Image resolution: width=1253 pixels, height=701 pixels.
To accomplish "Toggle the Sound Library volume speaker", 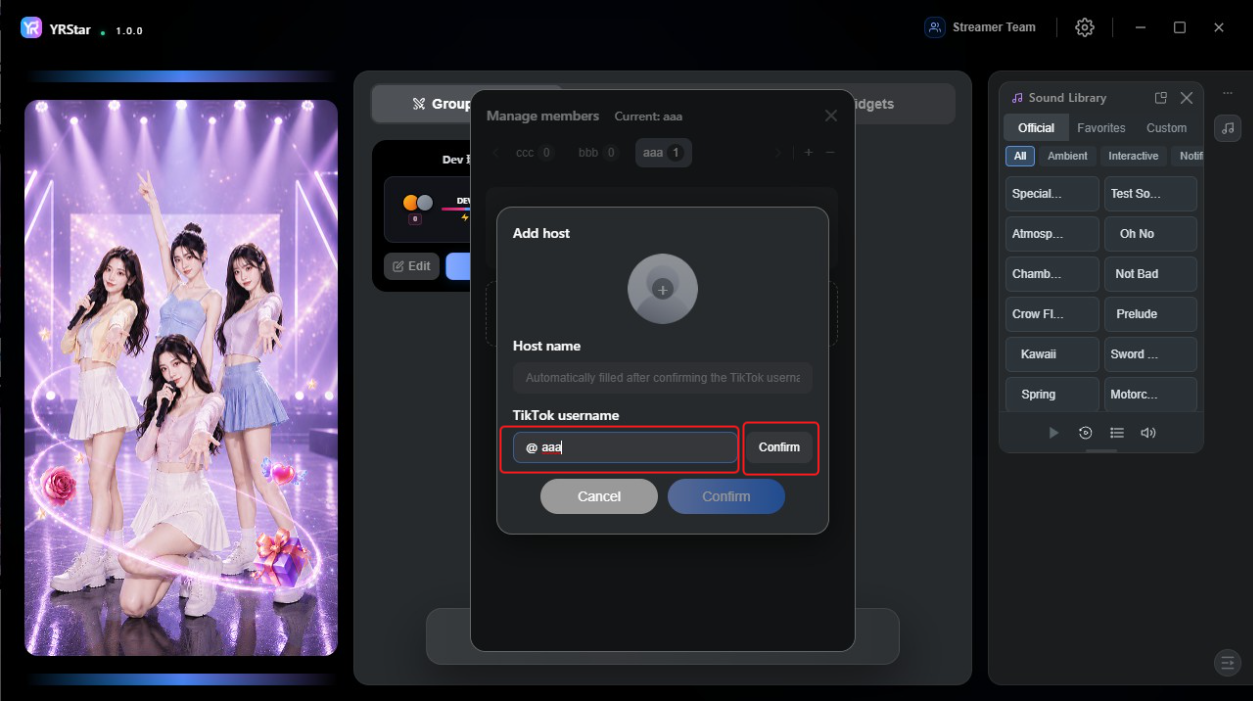I will (1148, 433).
